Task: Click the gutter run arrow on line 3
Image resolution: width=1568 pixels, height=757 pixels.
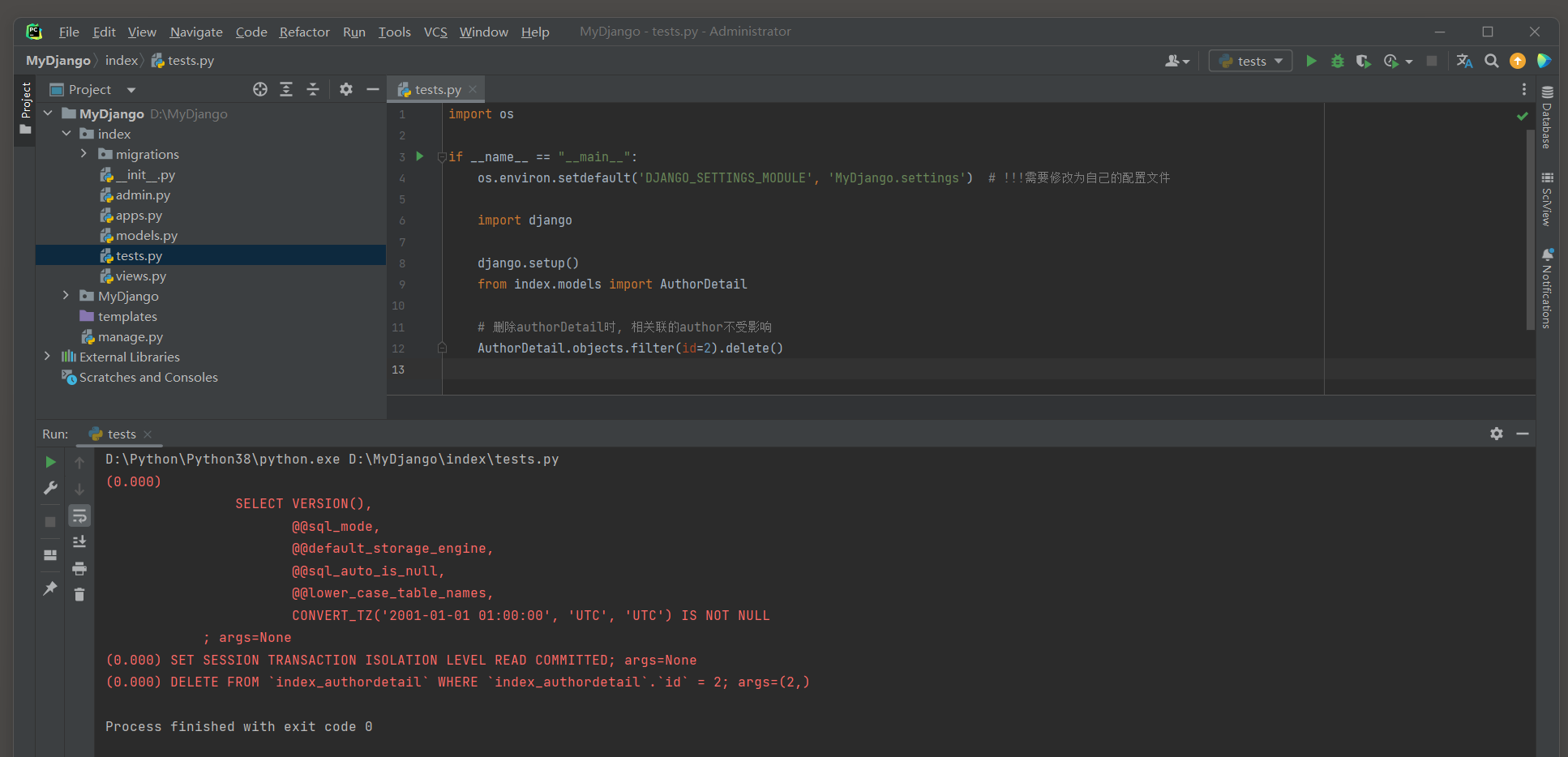Action: [420, 156]
